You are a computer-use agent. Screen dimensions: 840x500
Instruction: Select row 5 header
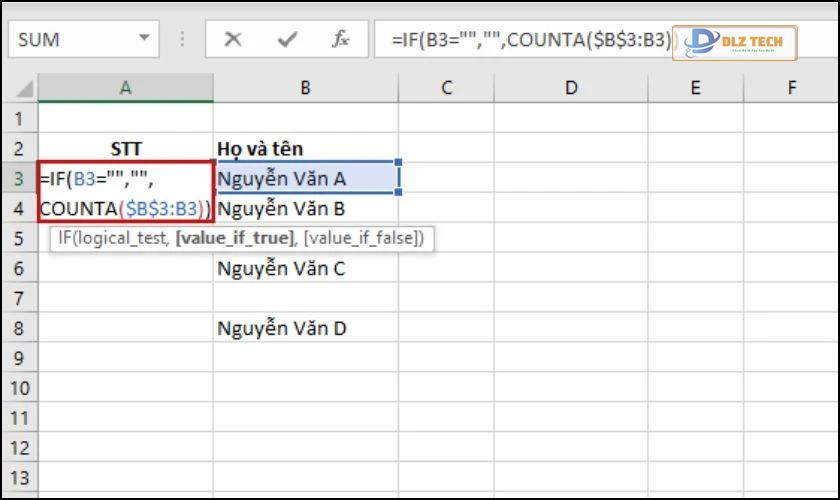(19, 238)
